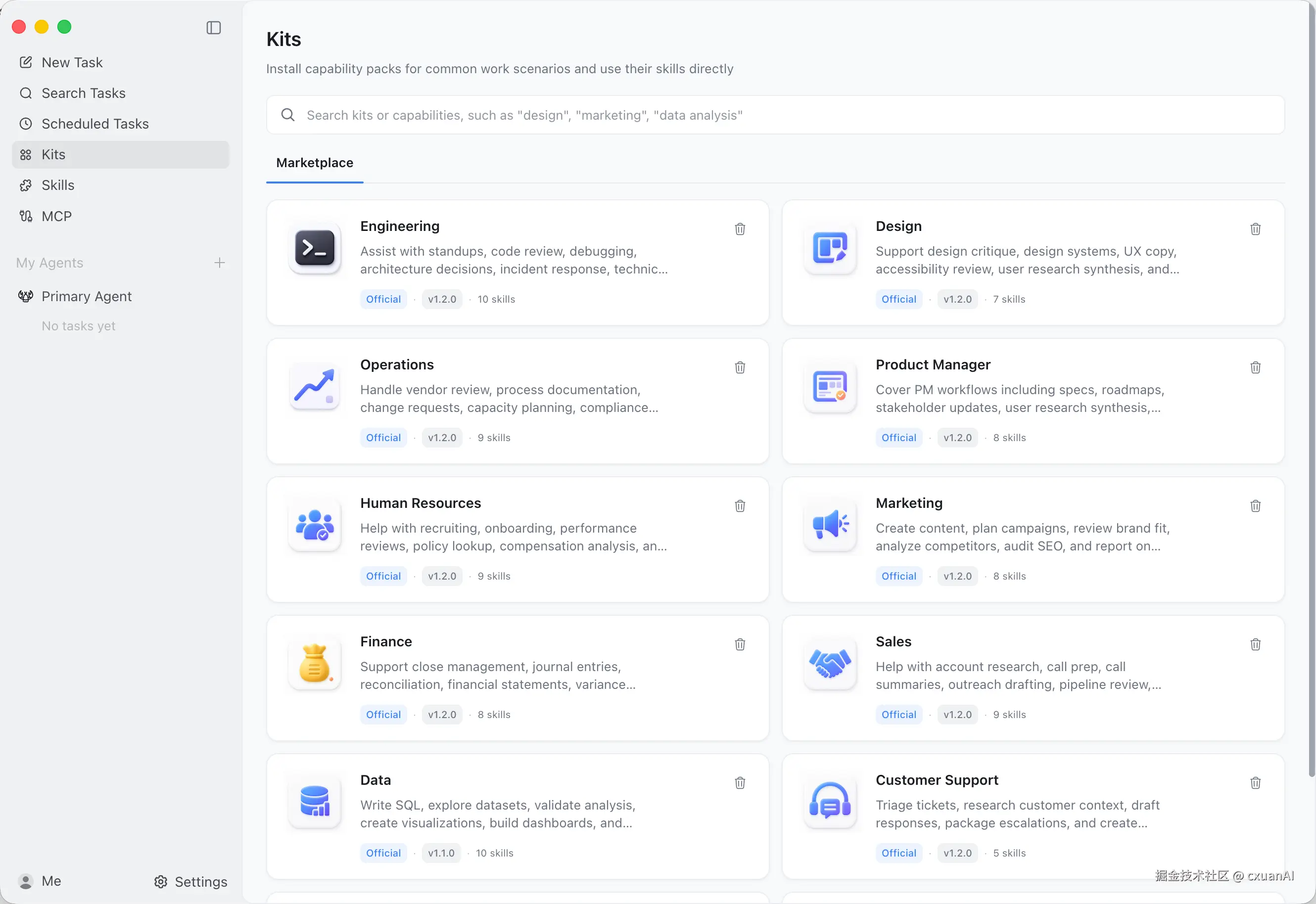This screenshot has height=904, width=1316.
Task: Delete the Engineering kit with trash icon
Action: (x=740, y=229)
